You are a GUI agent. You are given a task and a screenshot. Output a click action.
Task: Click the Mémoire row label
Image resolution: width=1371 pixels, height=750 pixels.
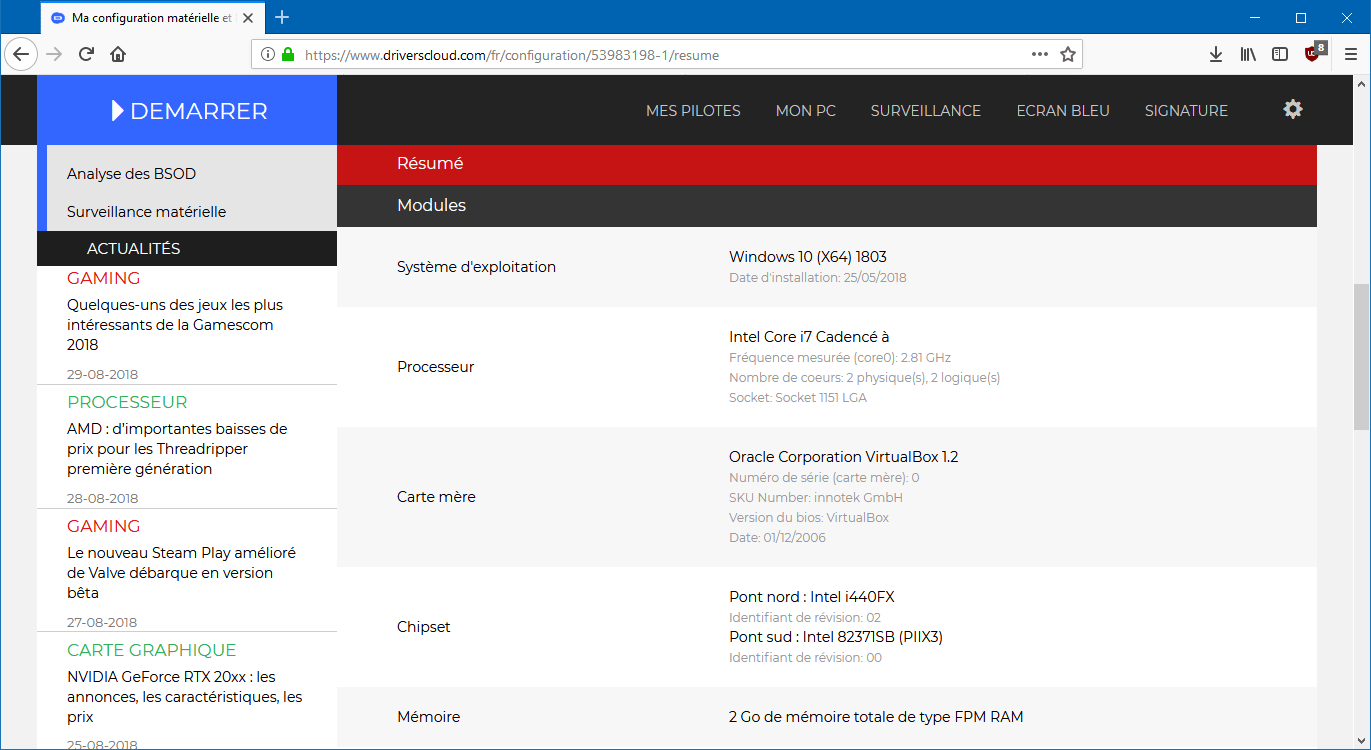(428, 717)
